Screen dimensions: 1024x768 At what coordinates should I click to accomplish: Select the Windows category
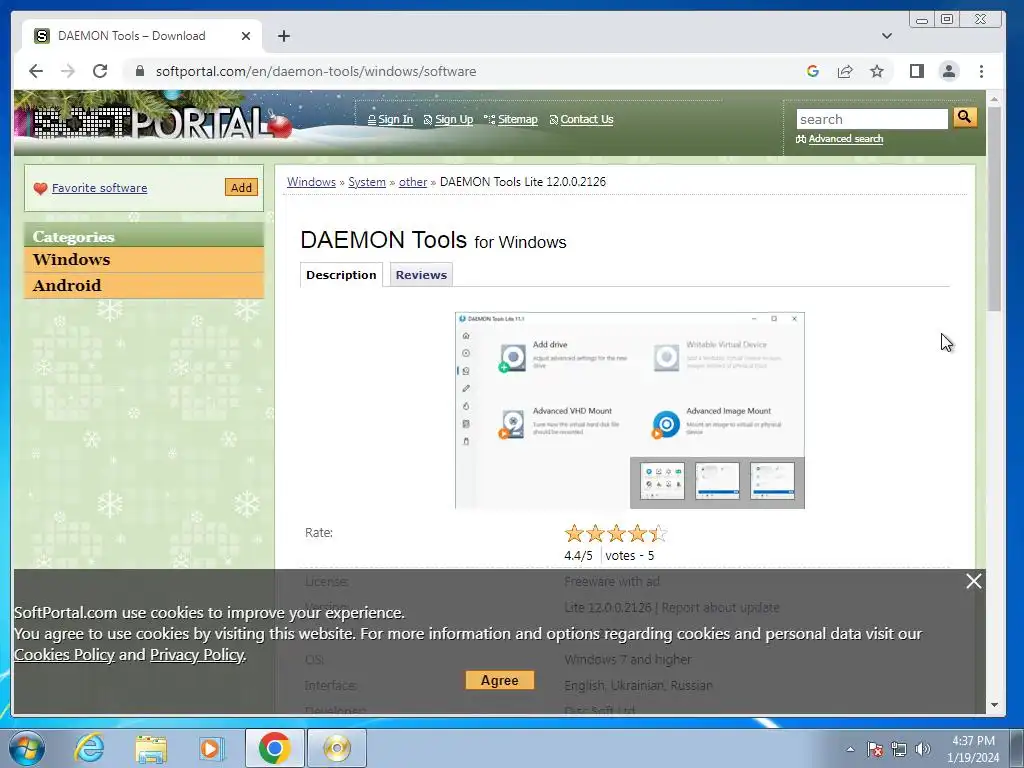click(144, 259)
